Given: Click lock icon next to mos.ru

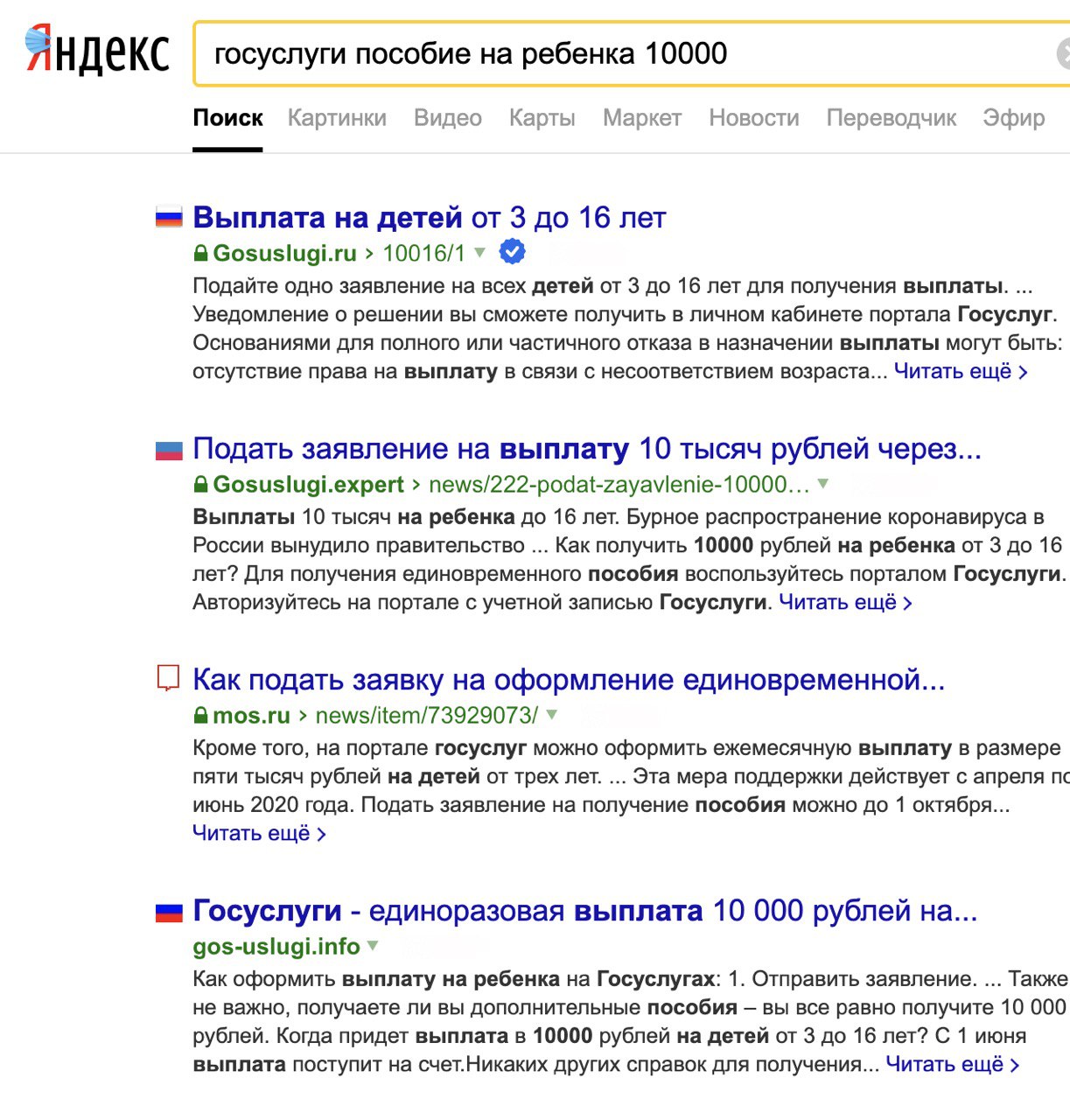Looking at the screenshot, I should 201,716.
